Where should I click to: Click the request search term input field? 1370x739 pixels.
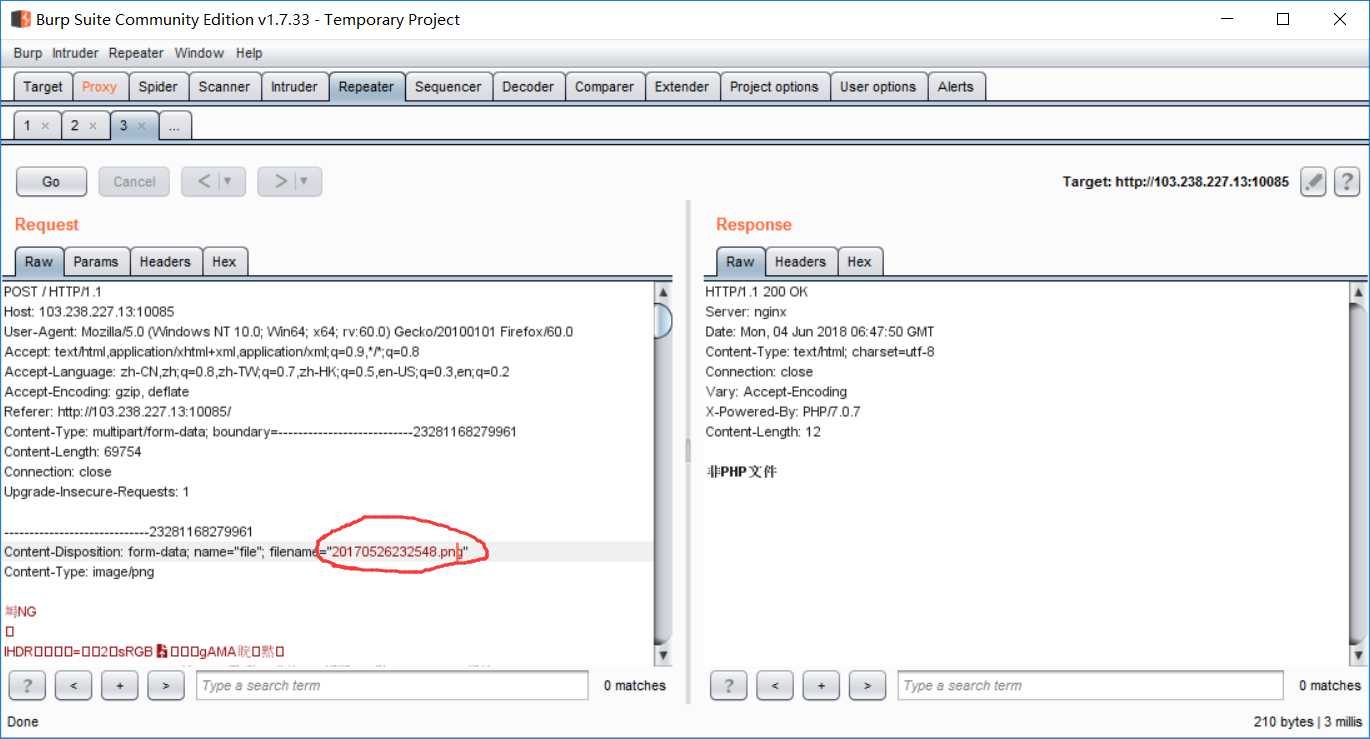tap(392, 685)
